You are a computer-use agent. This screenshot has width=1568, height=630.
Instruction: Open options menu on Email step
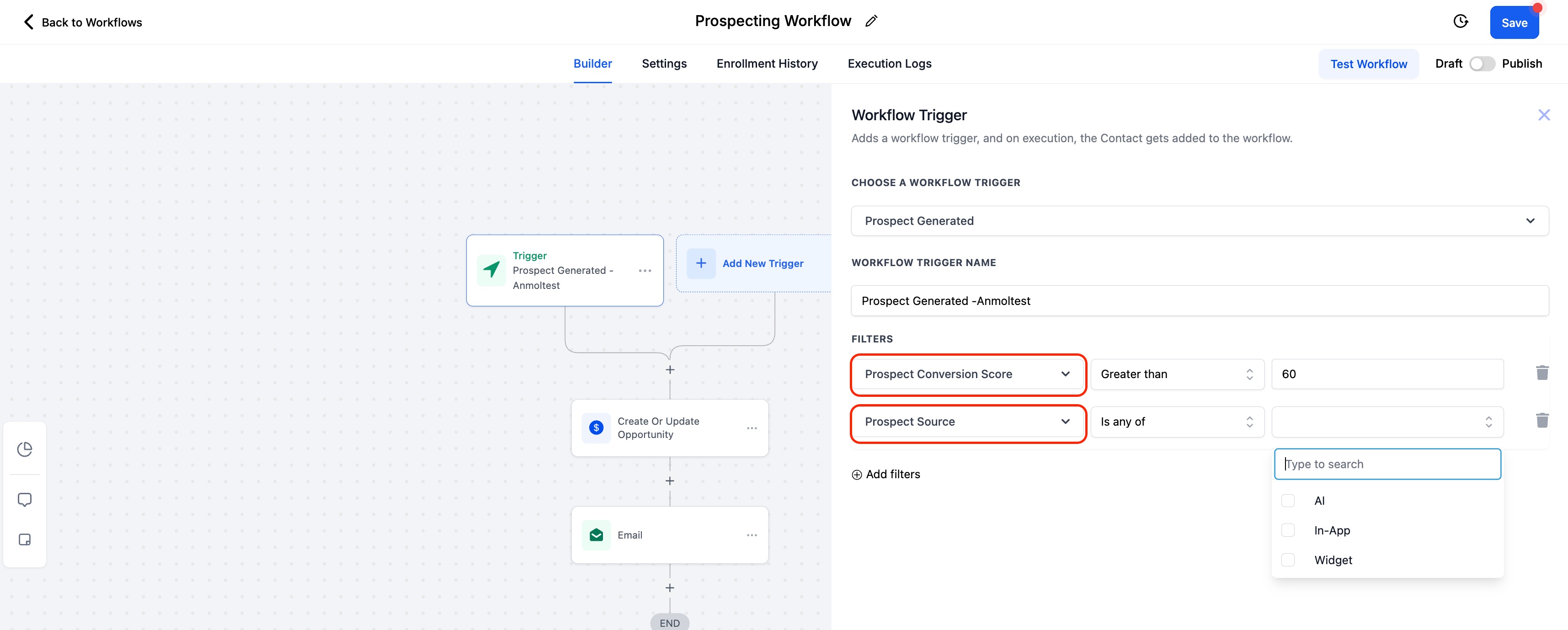[x=752, y=535]
